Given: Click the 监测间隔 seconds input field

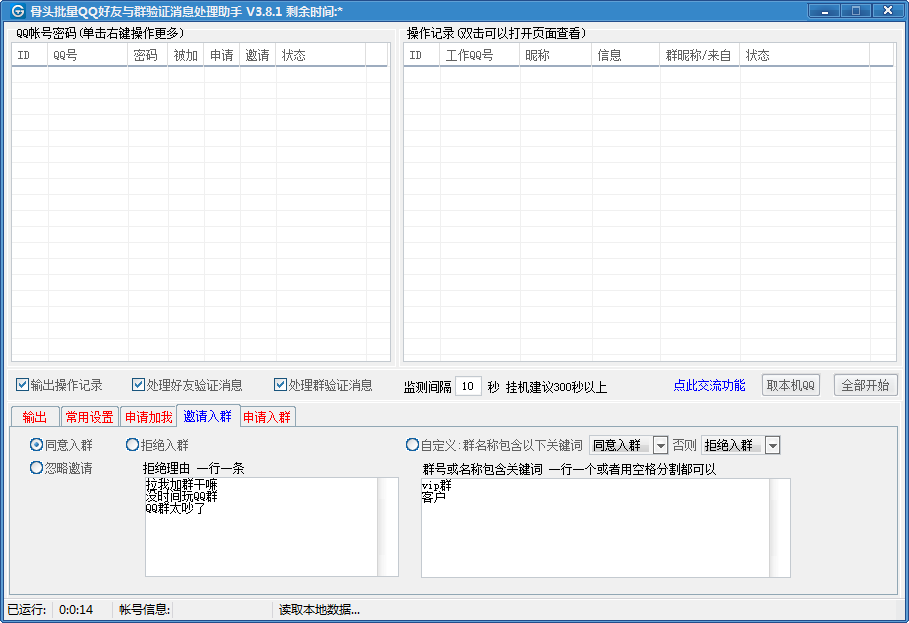Looking at the screenshot, I should pyautogui.click(x=469, y=386).
